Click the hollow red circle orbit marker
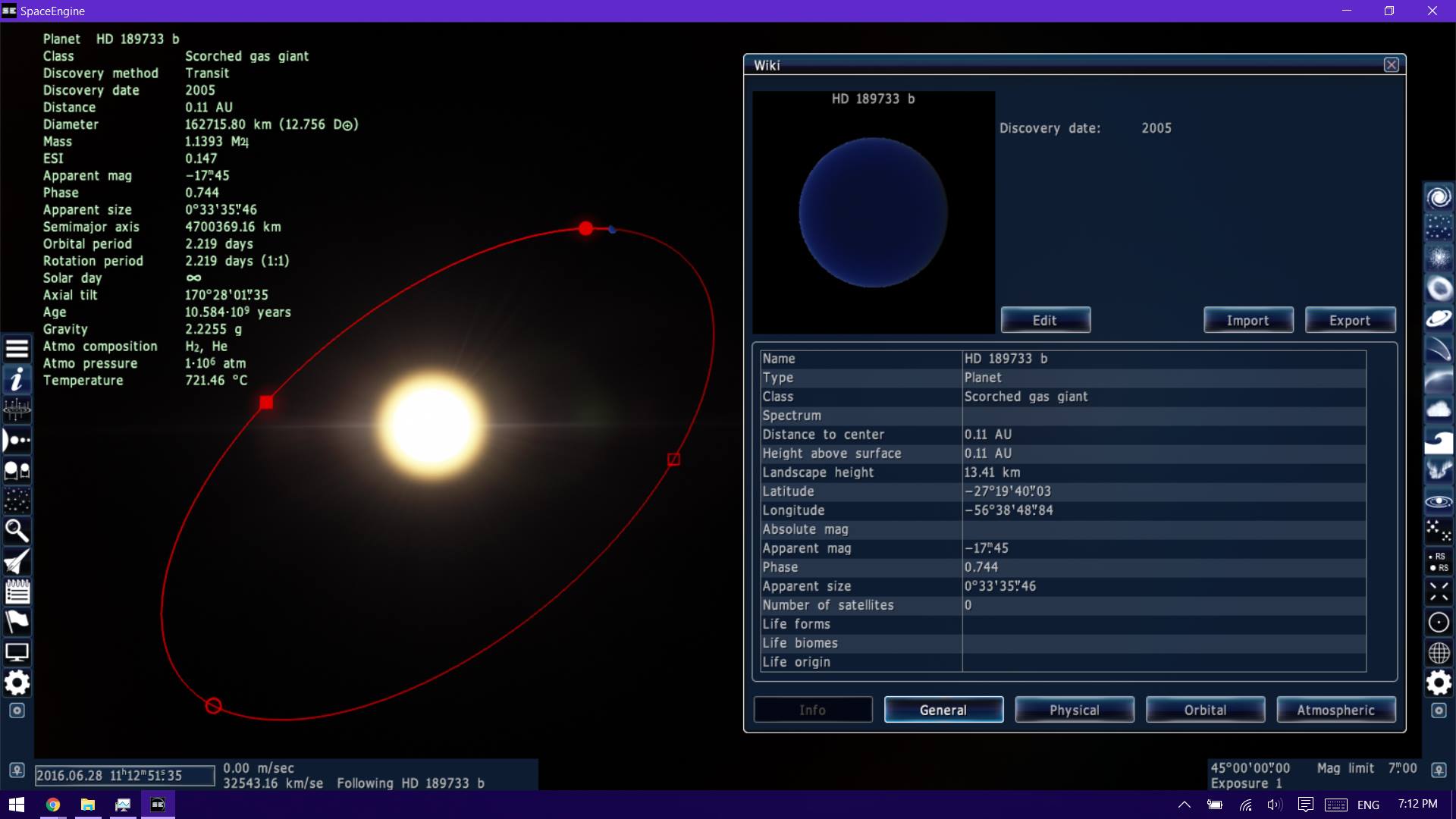The height and width of the screenshot is (819, 1456). click(x=214, y=706)
